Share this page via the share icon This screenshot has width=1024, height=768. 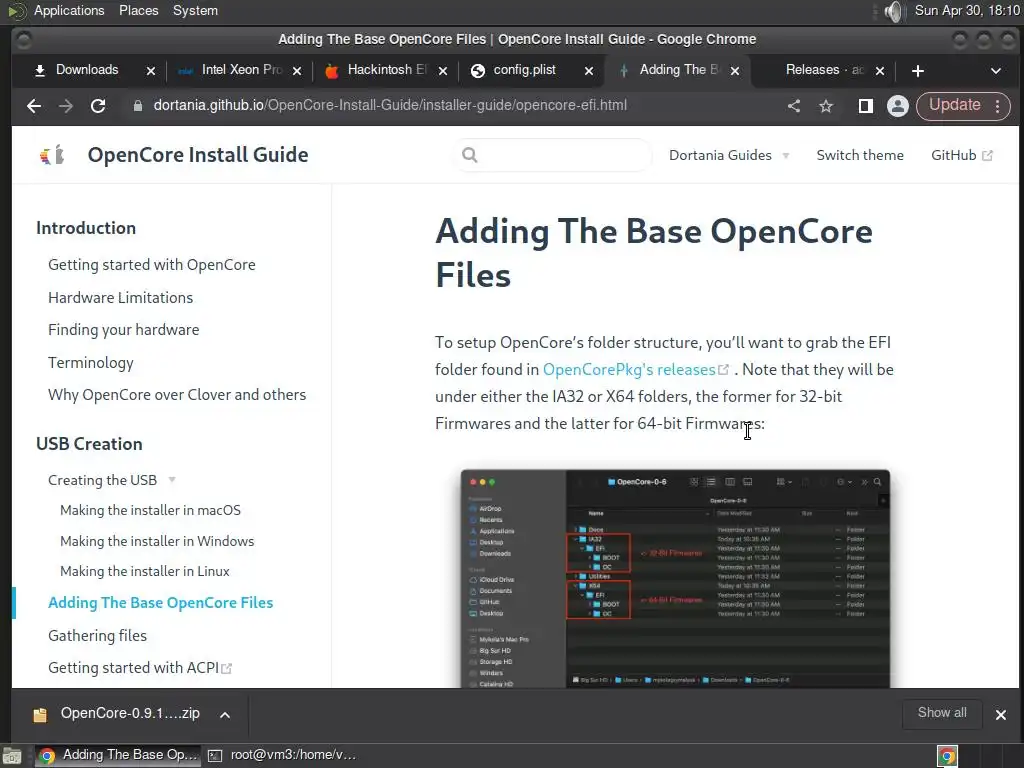coord(794,106)
